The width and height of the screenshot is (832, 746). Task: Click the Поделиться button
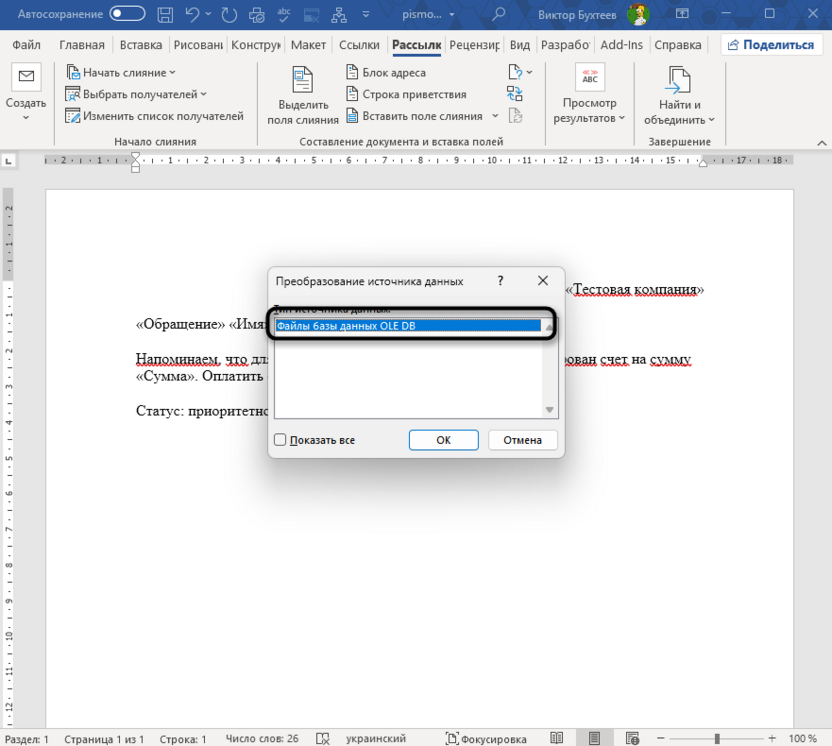click(x=771, y=45)
